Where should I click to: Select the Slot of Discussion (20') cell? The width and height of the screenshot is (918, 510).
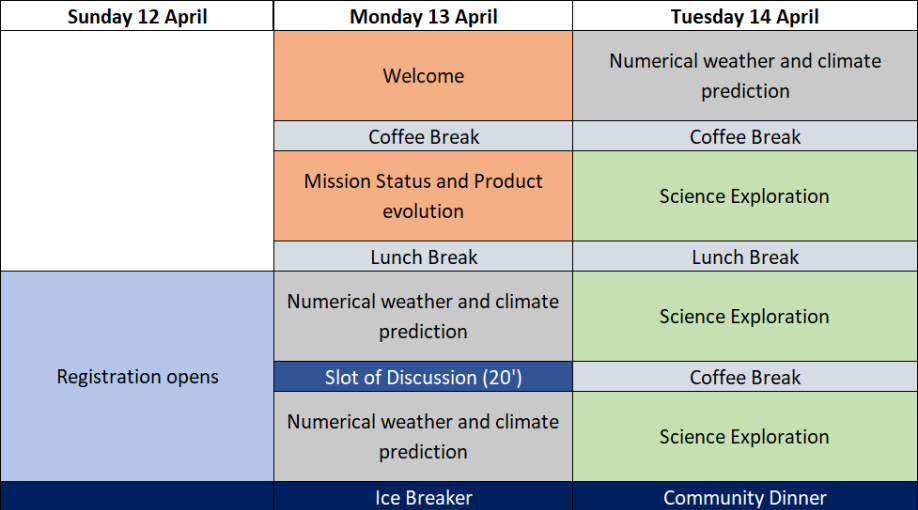(x=423, y=377)
